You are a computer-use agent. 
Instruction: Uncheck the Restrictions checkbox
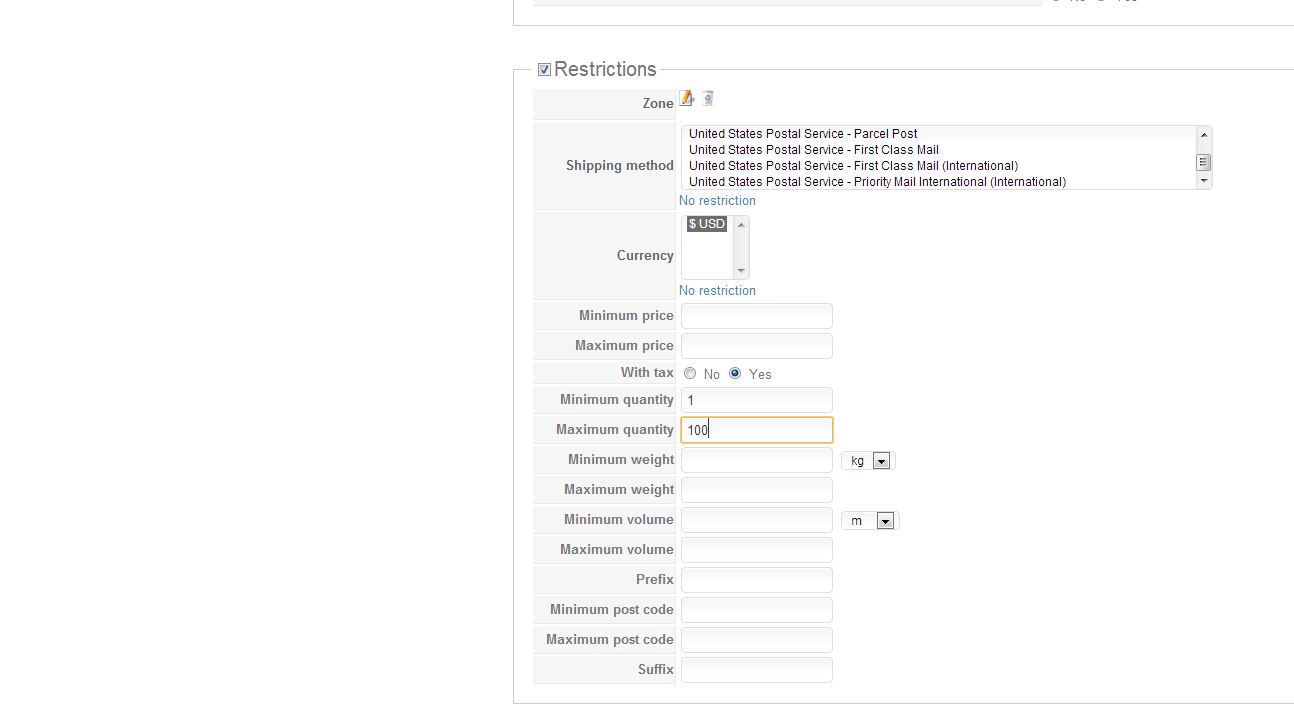pos(544,69)
